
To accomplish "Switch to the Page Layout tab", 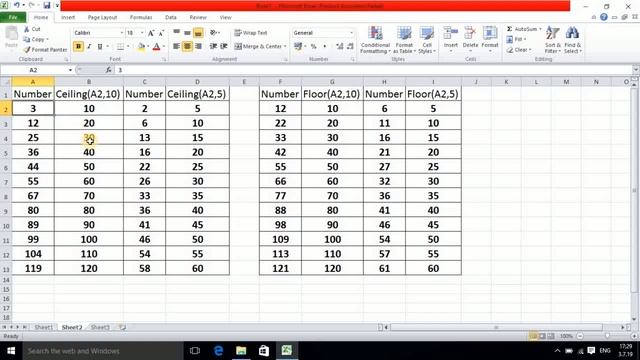I will pos(102,18).
